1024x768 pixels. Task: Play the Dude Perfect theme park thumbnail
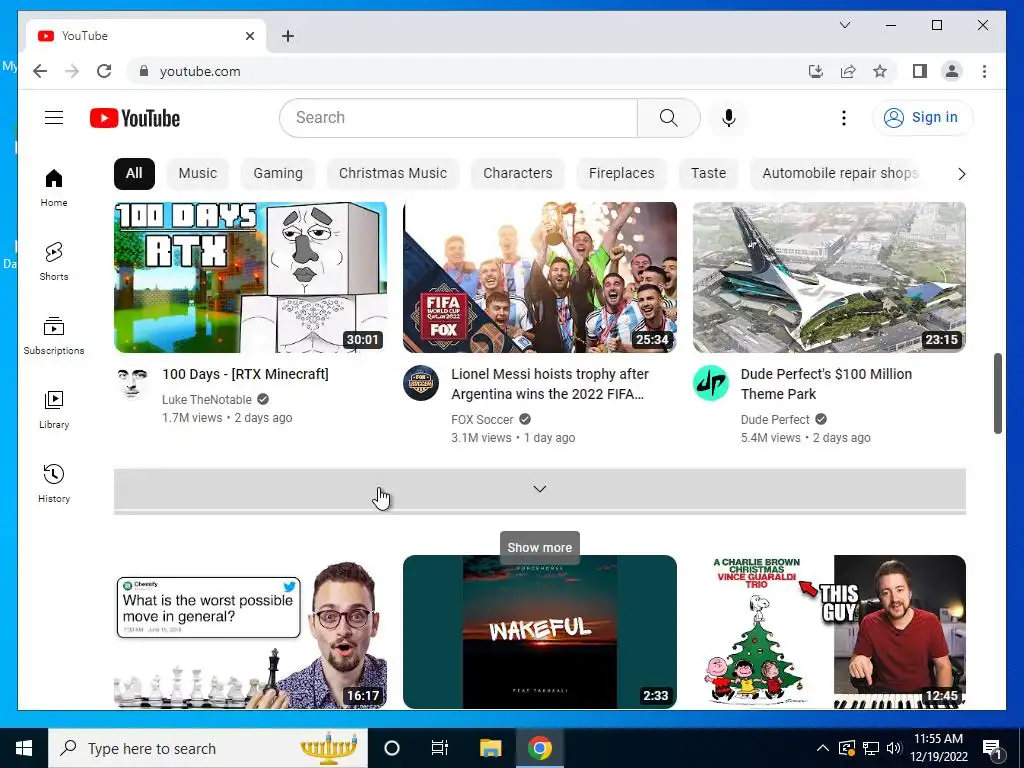pos(829,278)
